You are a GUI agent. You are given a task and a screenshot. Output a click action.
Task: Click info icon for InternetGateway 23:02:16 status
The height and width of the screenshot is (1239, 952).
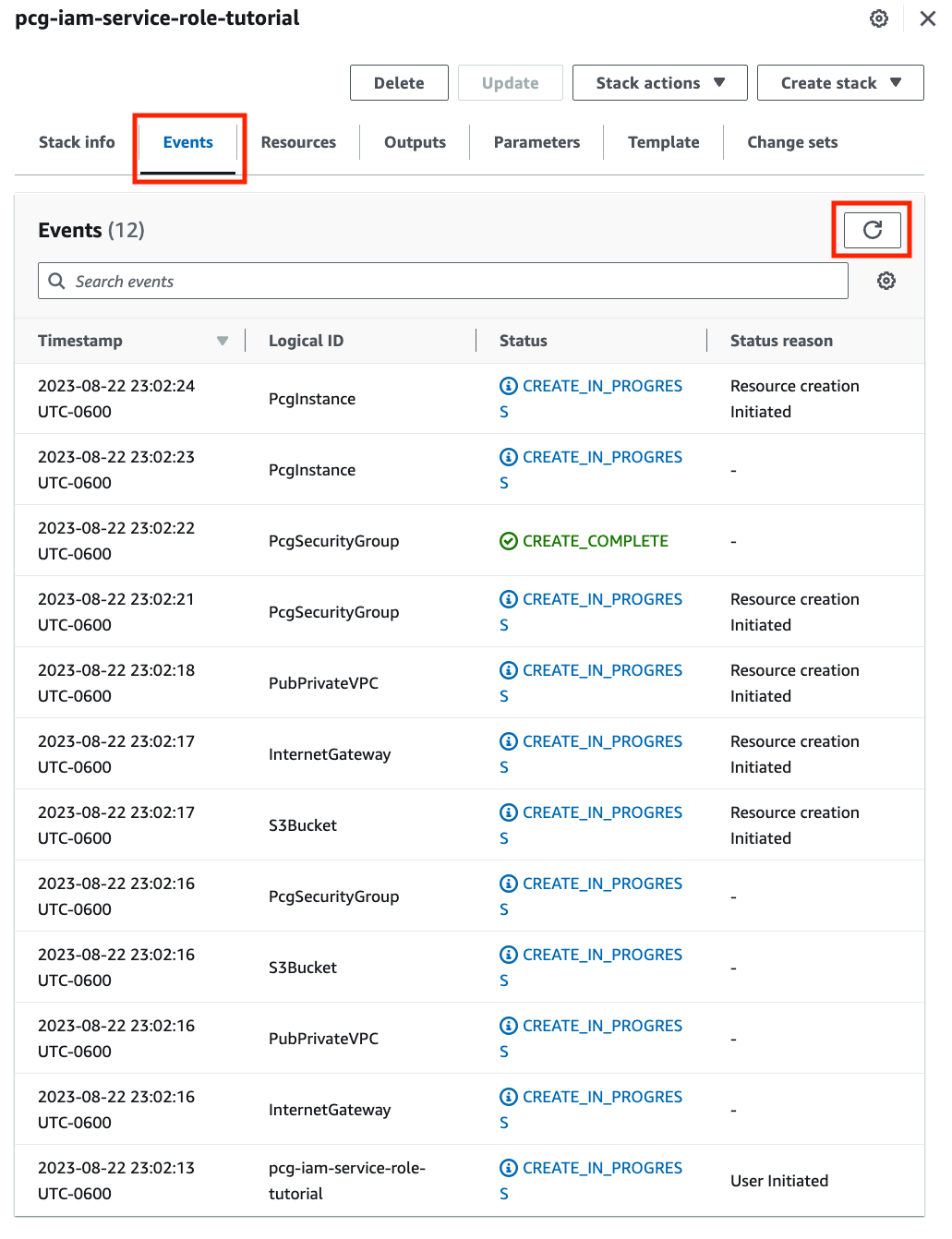point(509,1097)
